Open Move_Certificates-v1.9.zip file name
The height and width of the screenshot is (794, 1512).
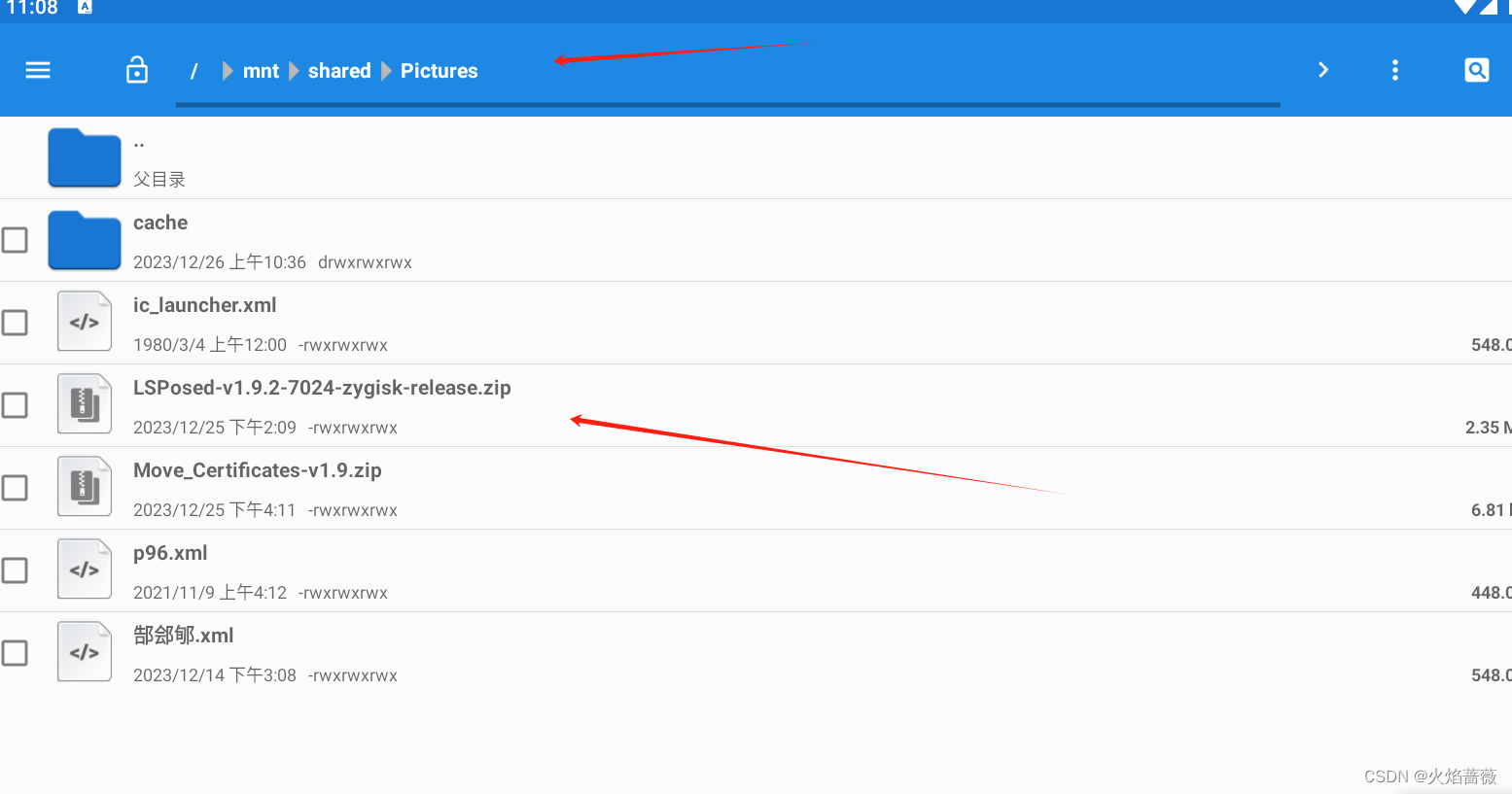coord(258,470)
